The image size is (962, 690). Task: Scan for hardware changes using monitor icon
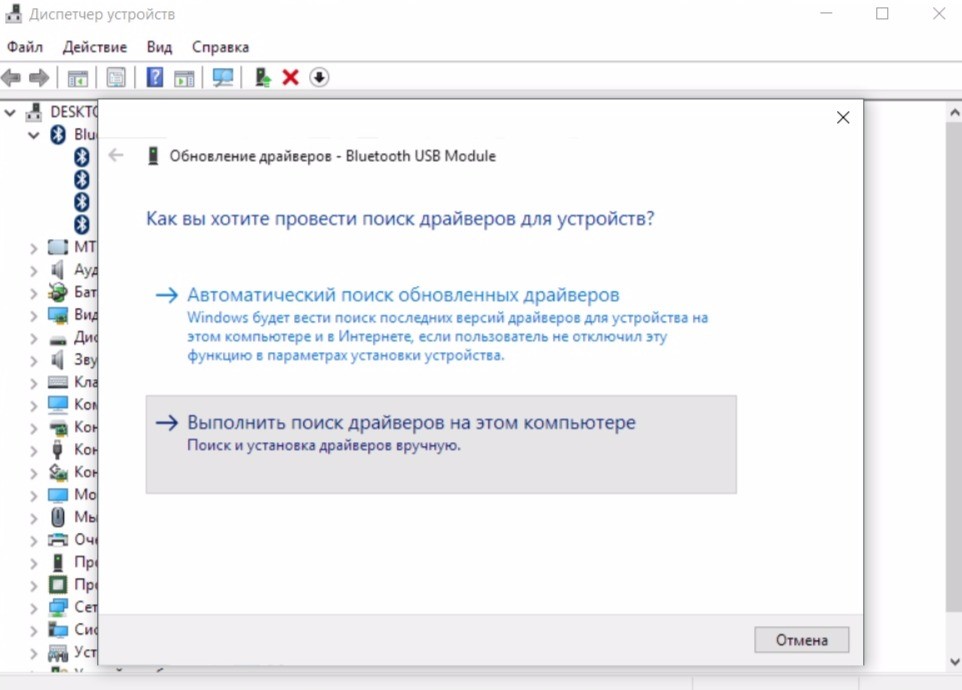click(223, 77)
